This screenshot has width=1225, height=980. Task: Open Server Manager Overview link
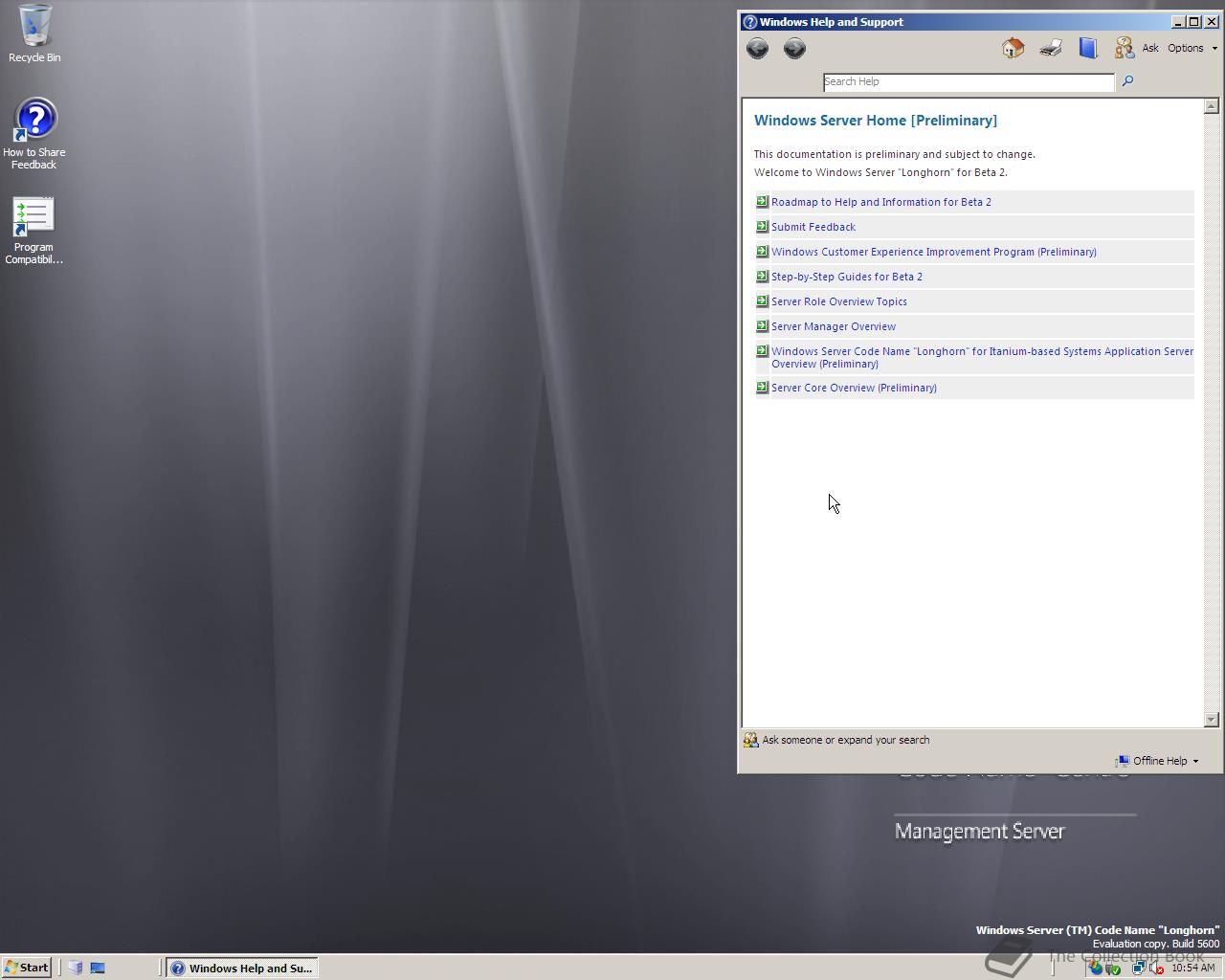point(834,326)
